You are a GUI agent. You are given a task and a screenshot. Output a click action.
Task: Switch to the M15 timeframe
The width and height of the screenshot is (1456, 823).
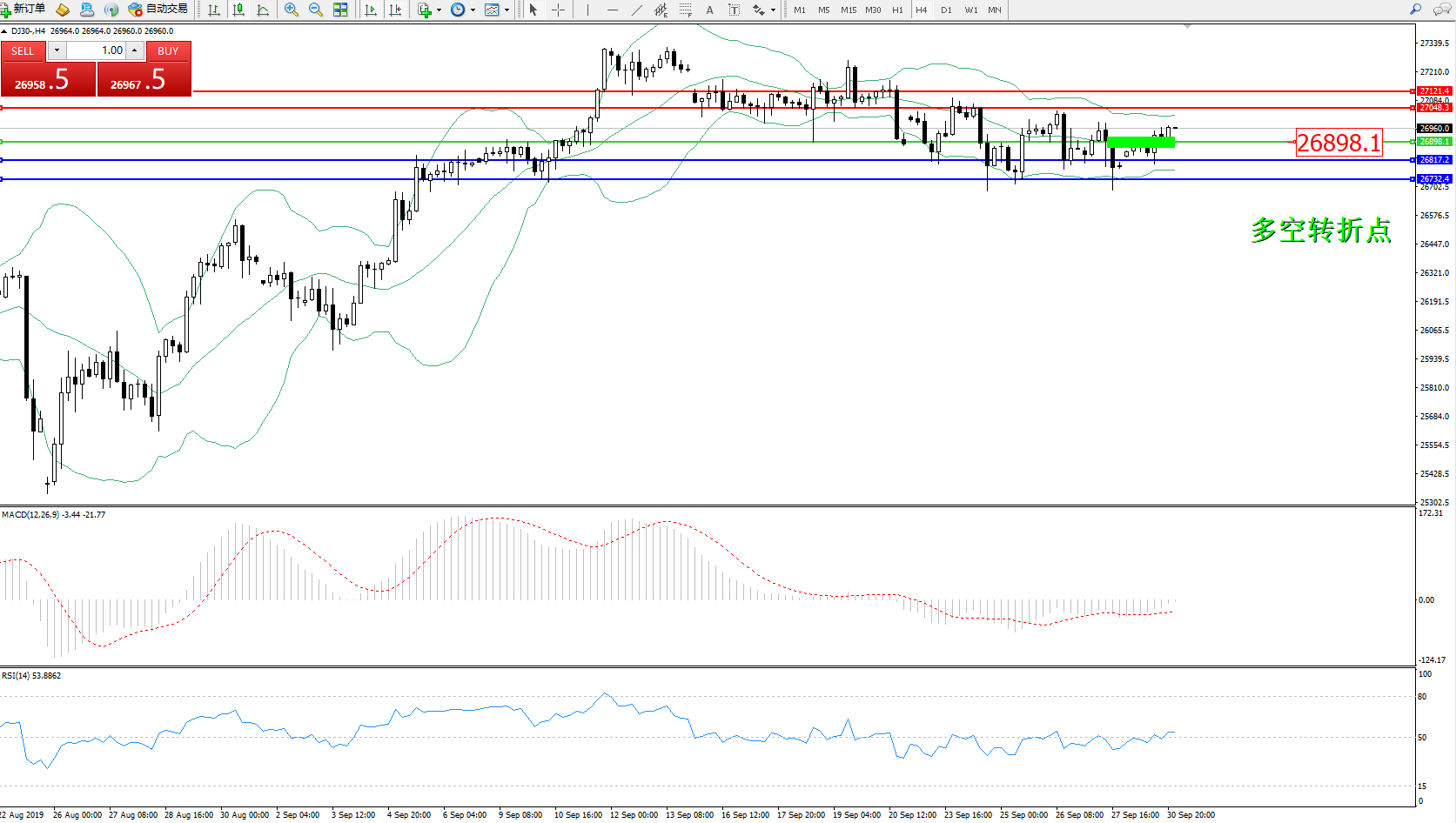[848, 10]
